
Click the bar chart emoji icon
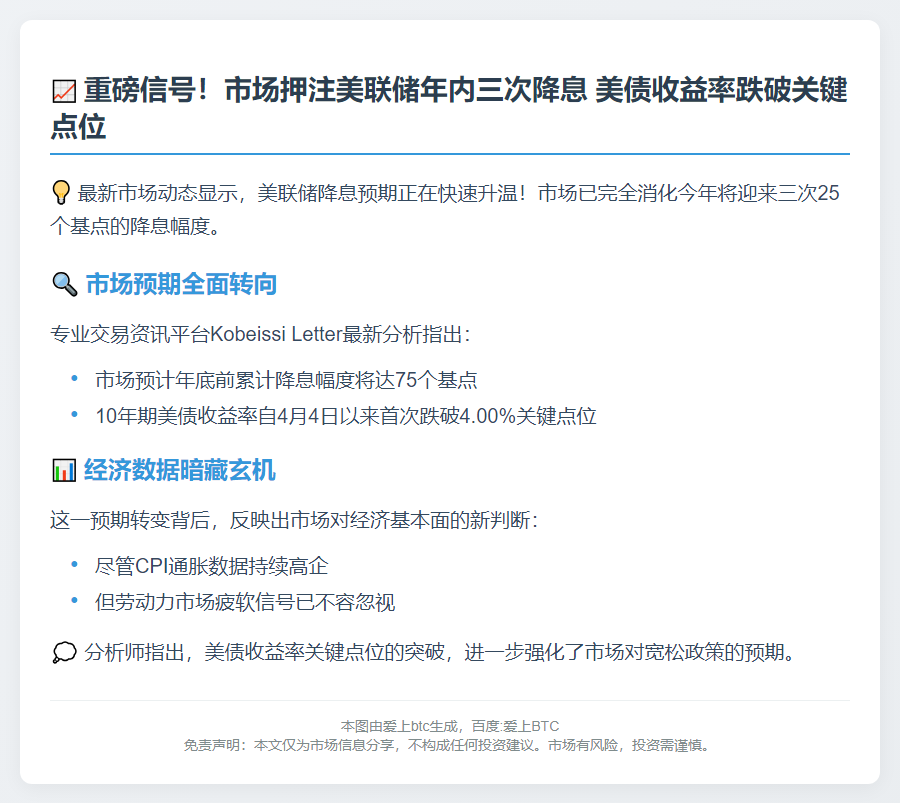pos(64,470)
